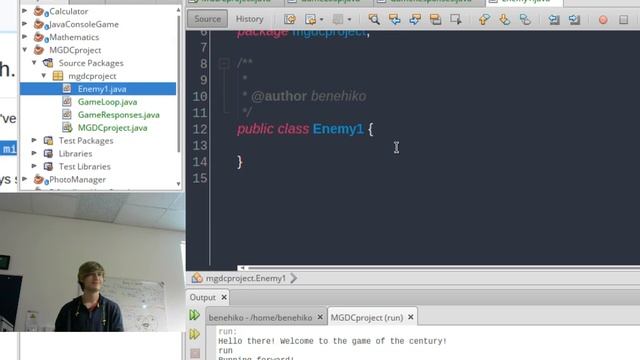The width and height of the screenshot is (640, 360).
Task: Click breadcrumb class icon beside mgdcproject.Enemy1
Action: 197,278
